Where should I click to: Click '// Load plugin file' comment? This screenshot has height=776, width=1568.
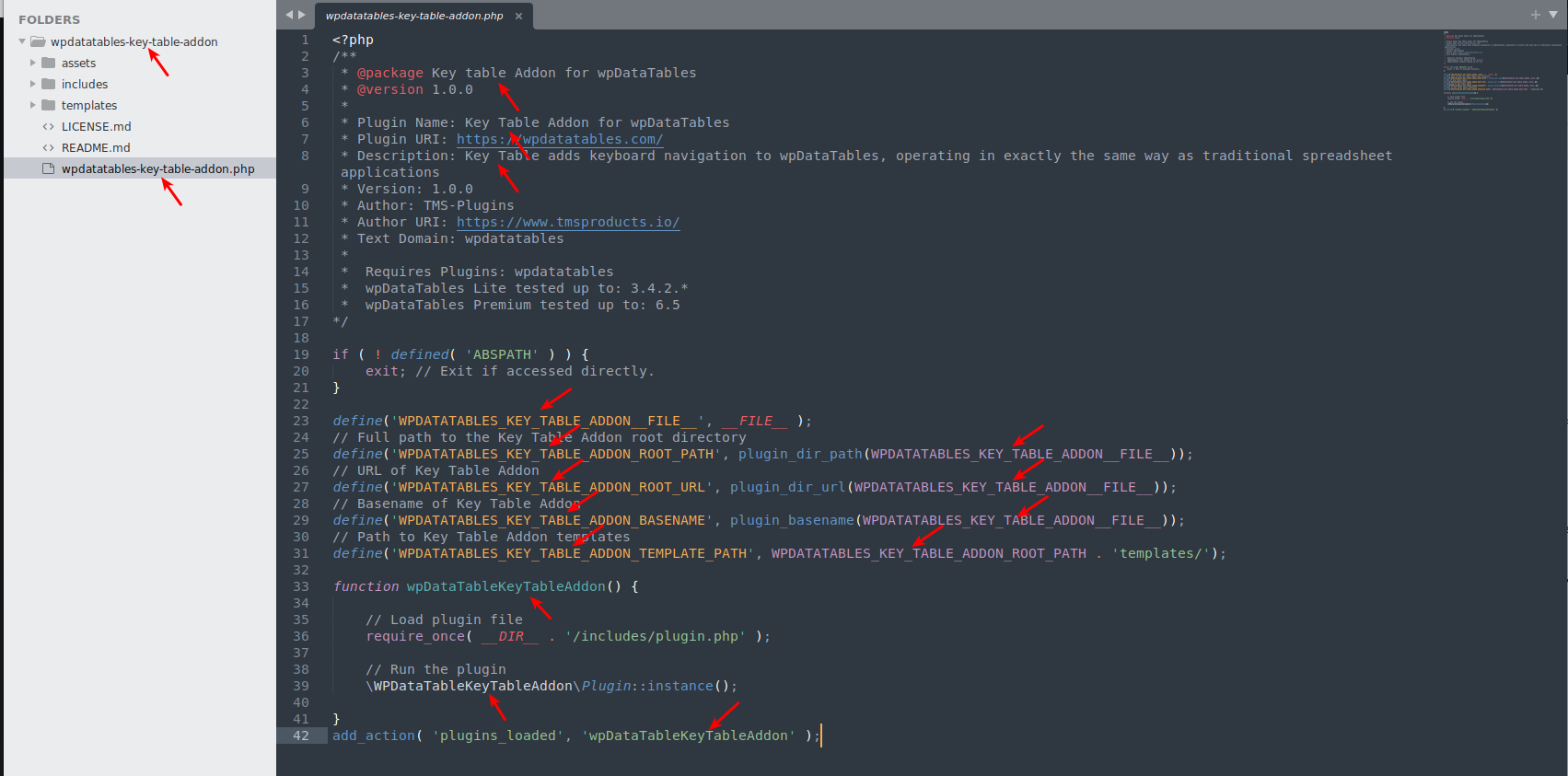444,620
